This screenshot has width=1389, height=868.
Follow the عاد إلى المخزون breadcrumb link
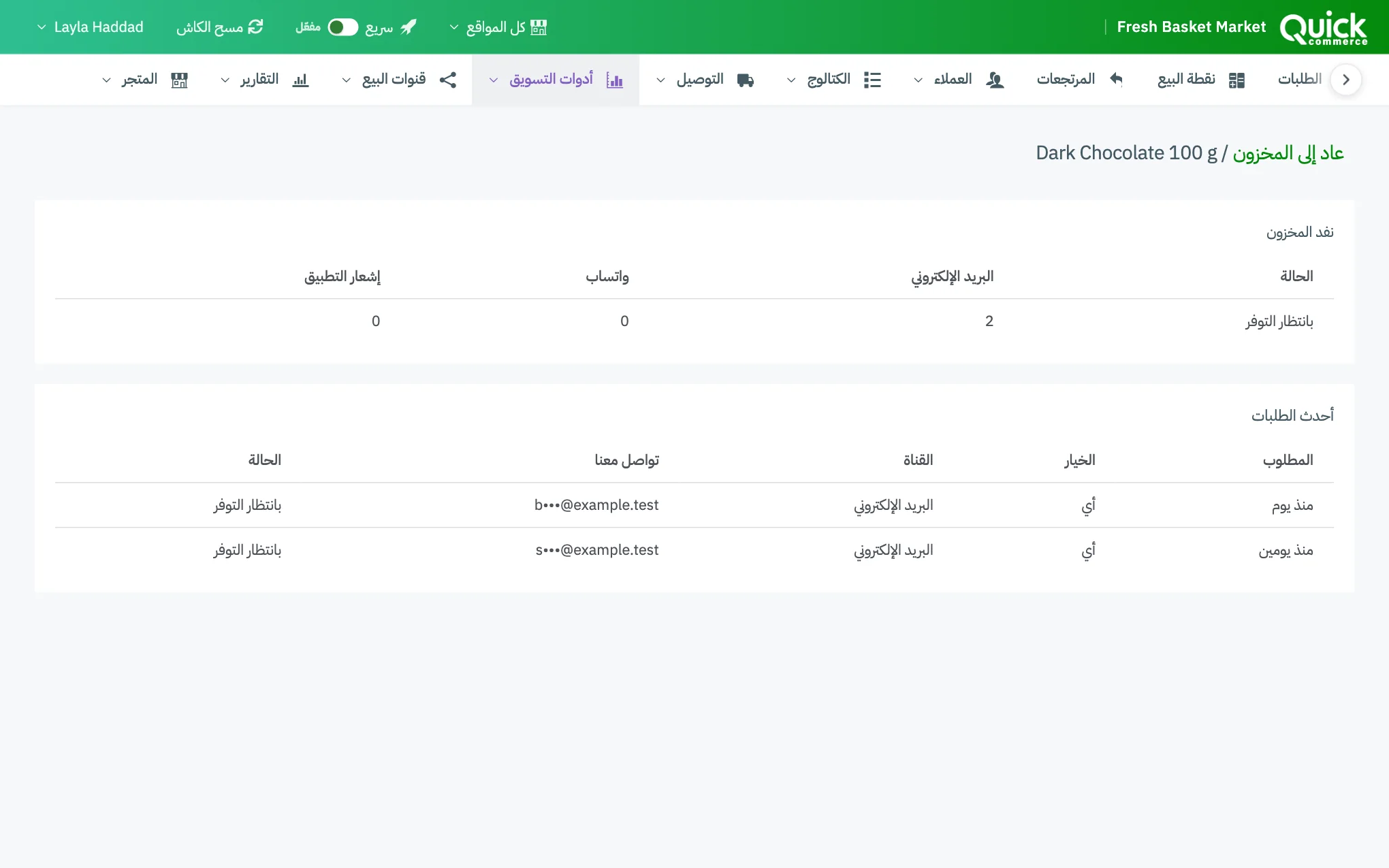pos(1288,153)
